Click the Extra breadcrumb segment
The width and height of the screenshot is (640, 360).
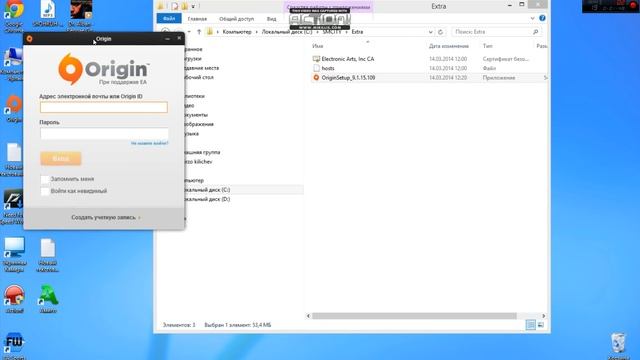click(x=357, y=32)
